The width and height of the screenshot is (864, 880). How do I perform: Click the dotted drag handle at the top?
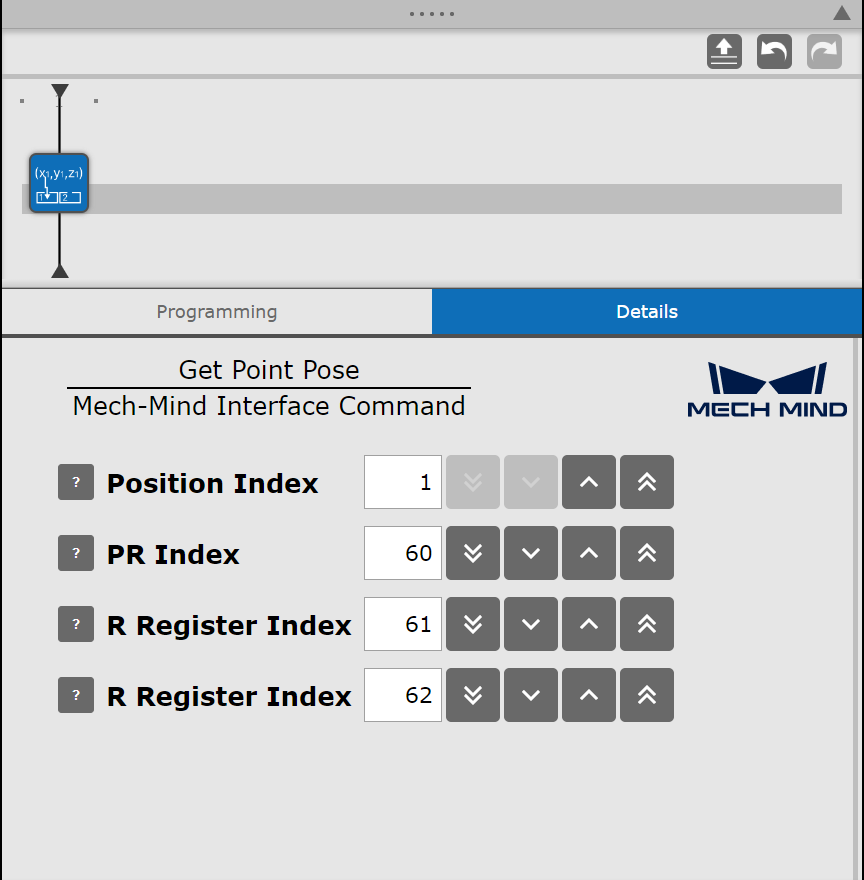(431, 13)
